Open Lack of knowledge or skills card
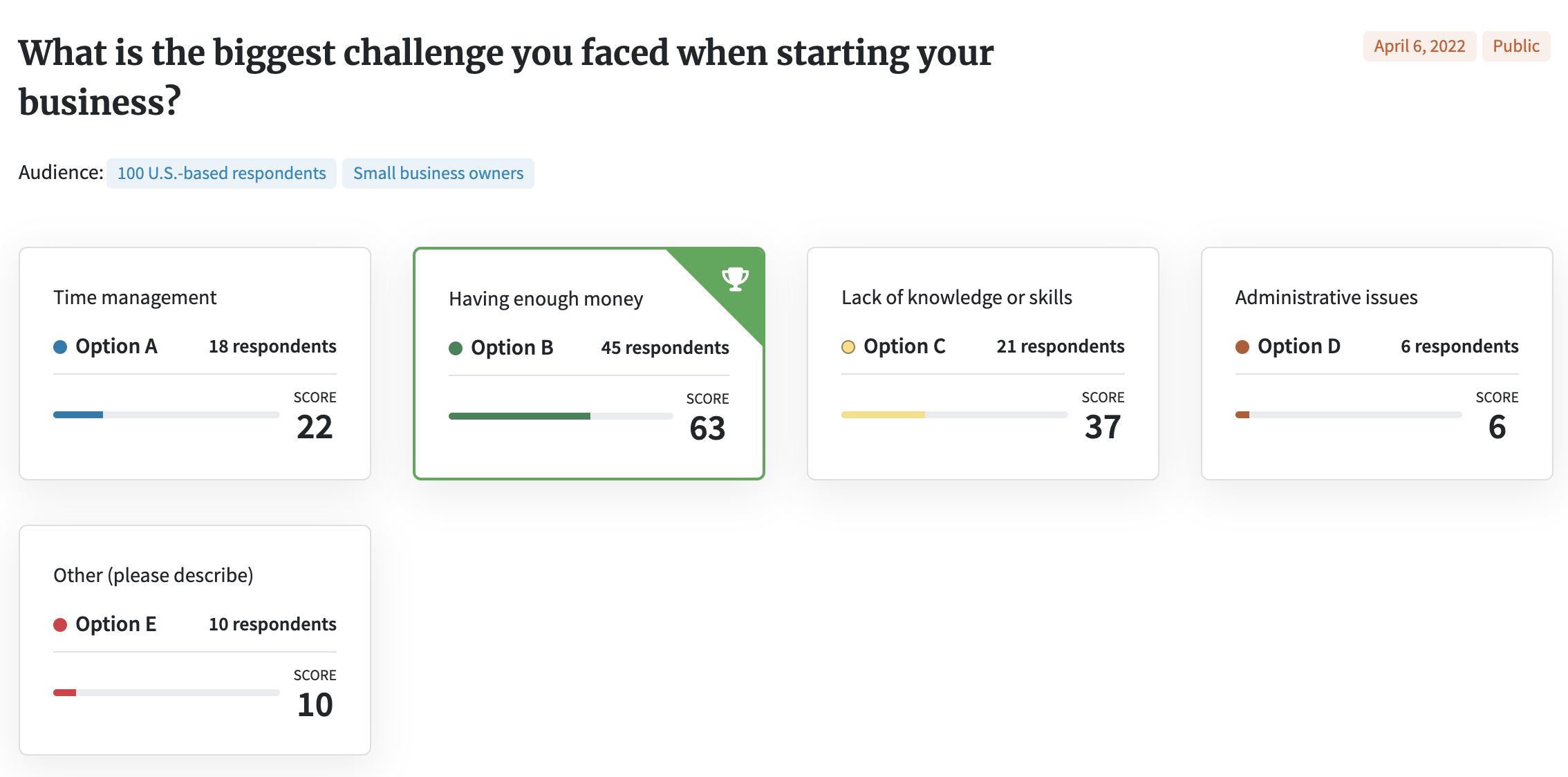The width and height of the screenshot is (1568, 777). click(x=983, y=364)
